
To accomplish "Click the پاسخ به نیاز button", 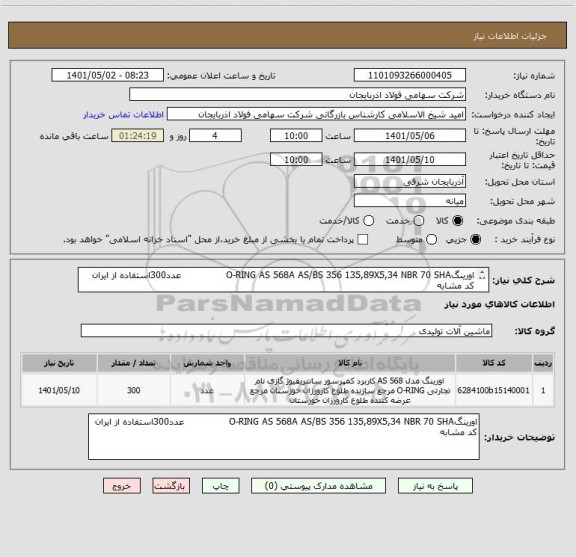I will [435, 486].
